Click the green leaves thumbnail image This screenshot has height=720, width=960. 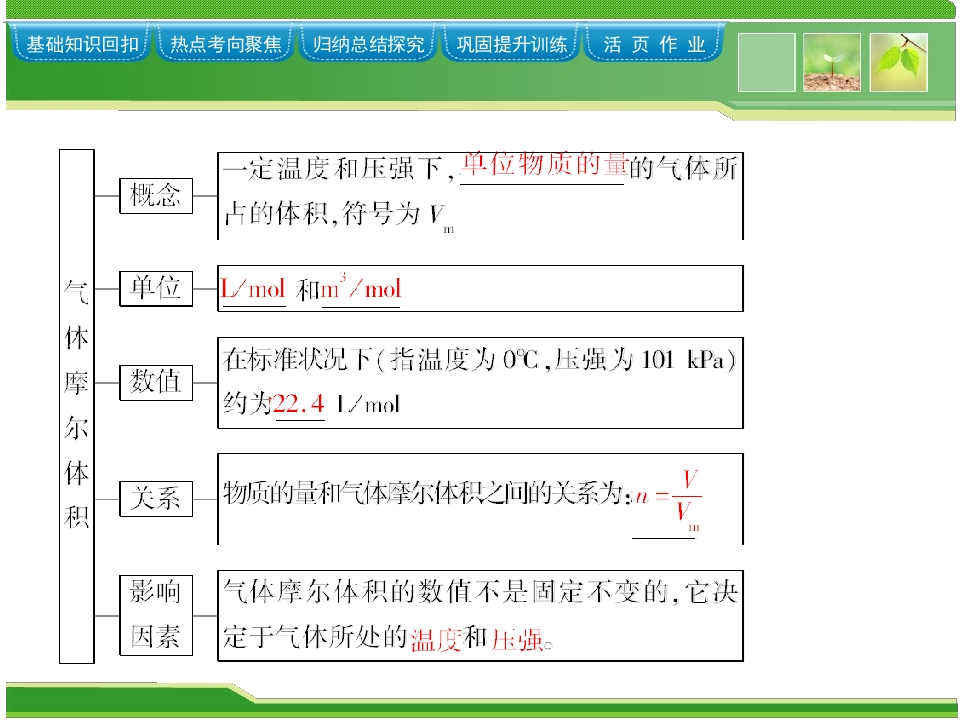tap(899, 62)
